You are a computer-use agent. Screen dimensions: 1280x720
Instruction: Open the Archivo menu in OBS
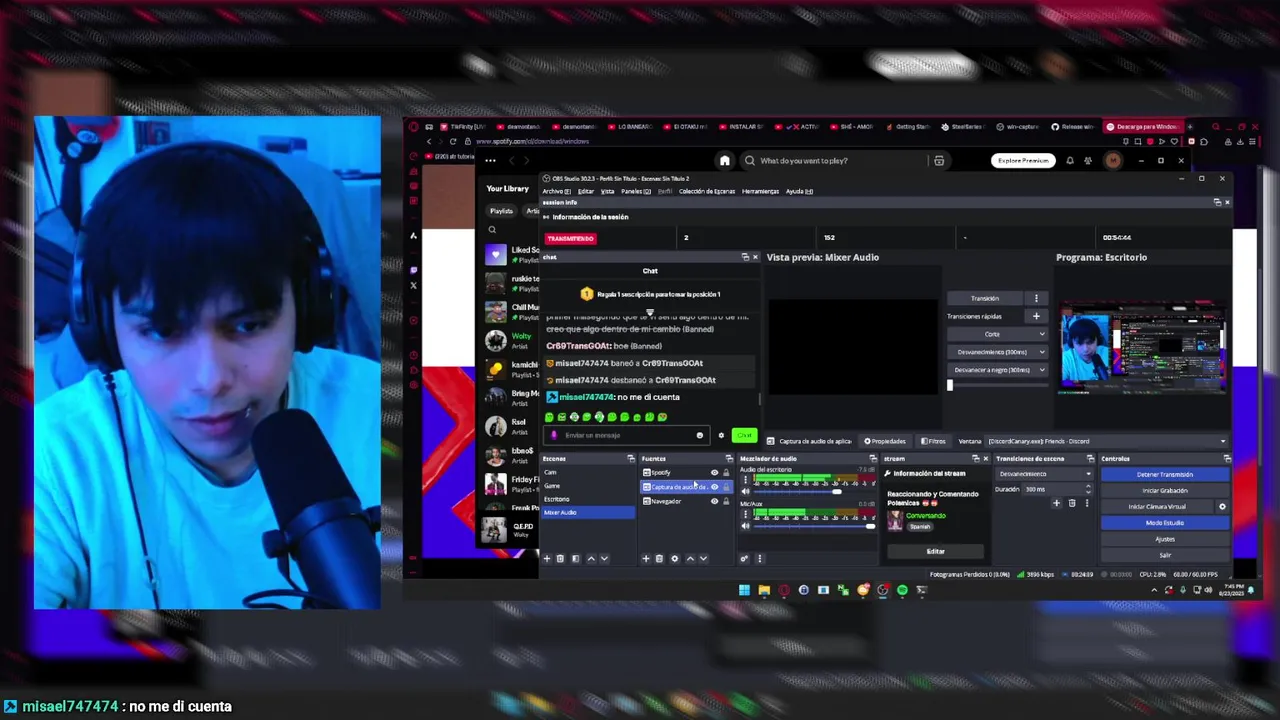[x=556, y=191]
